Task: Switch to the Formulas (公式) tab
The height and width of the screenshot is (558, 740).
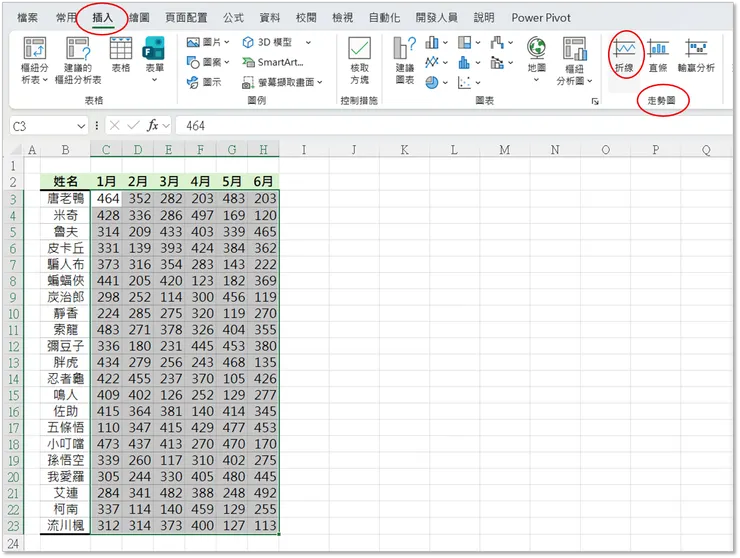Action: pos(233,18)
